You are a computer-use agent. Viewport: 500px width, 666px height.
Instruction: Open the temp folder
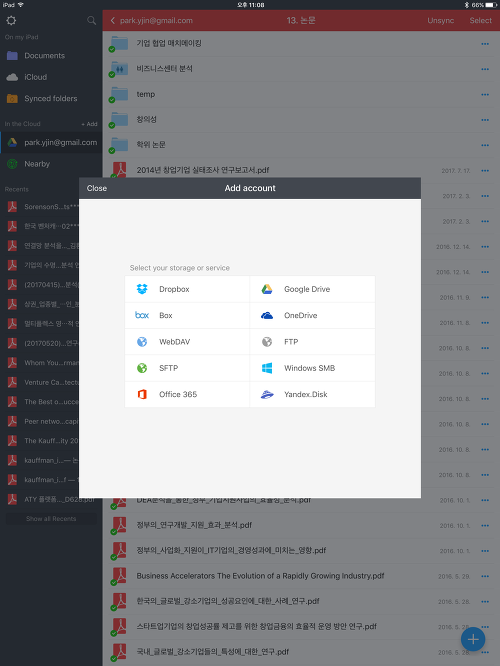(x=301, y=94)
